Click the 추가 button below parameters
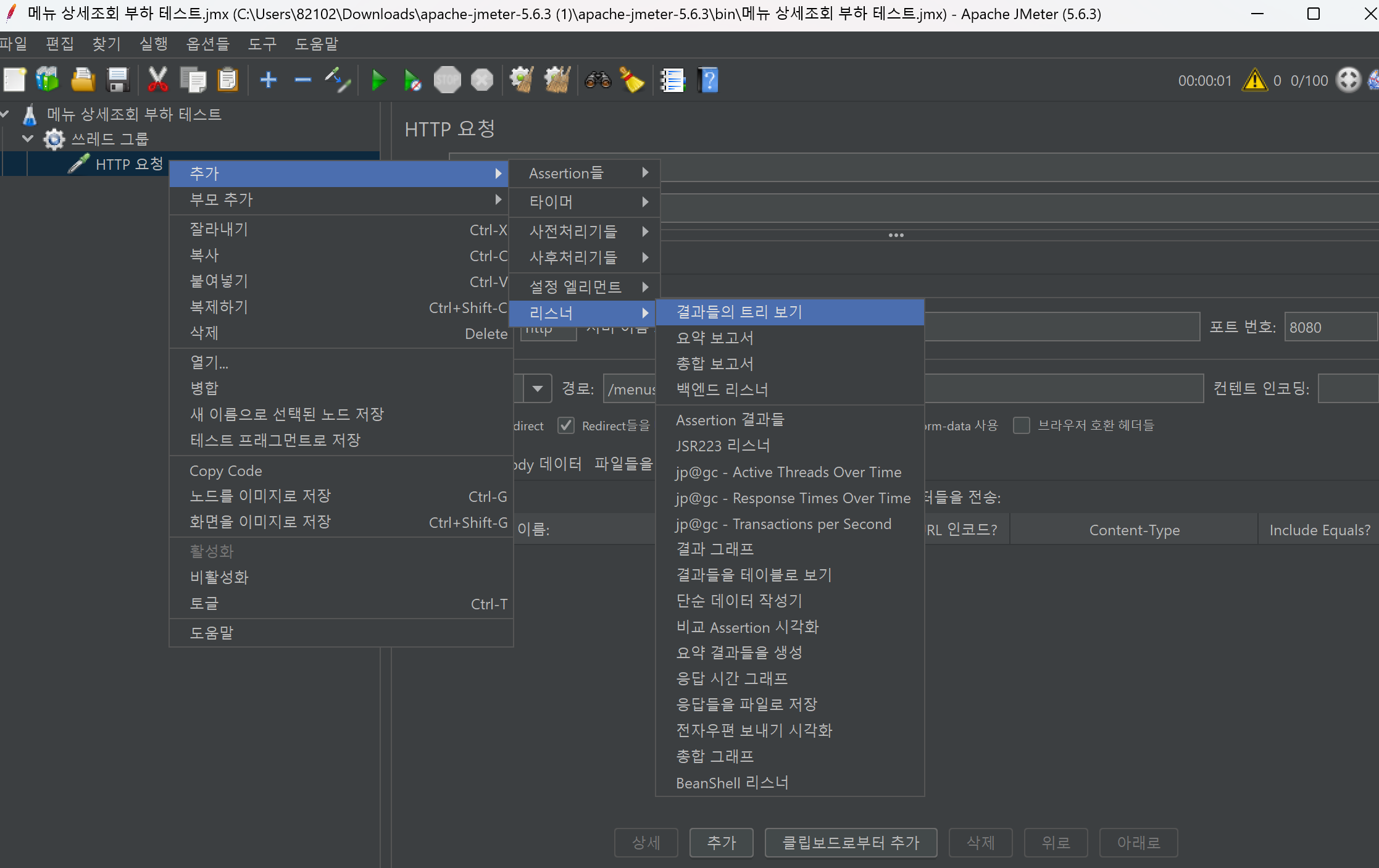The width and height of the screenshot is (1379, 868). 721,843
